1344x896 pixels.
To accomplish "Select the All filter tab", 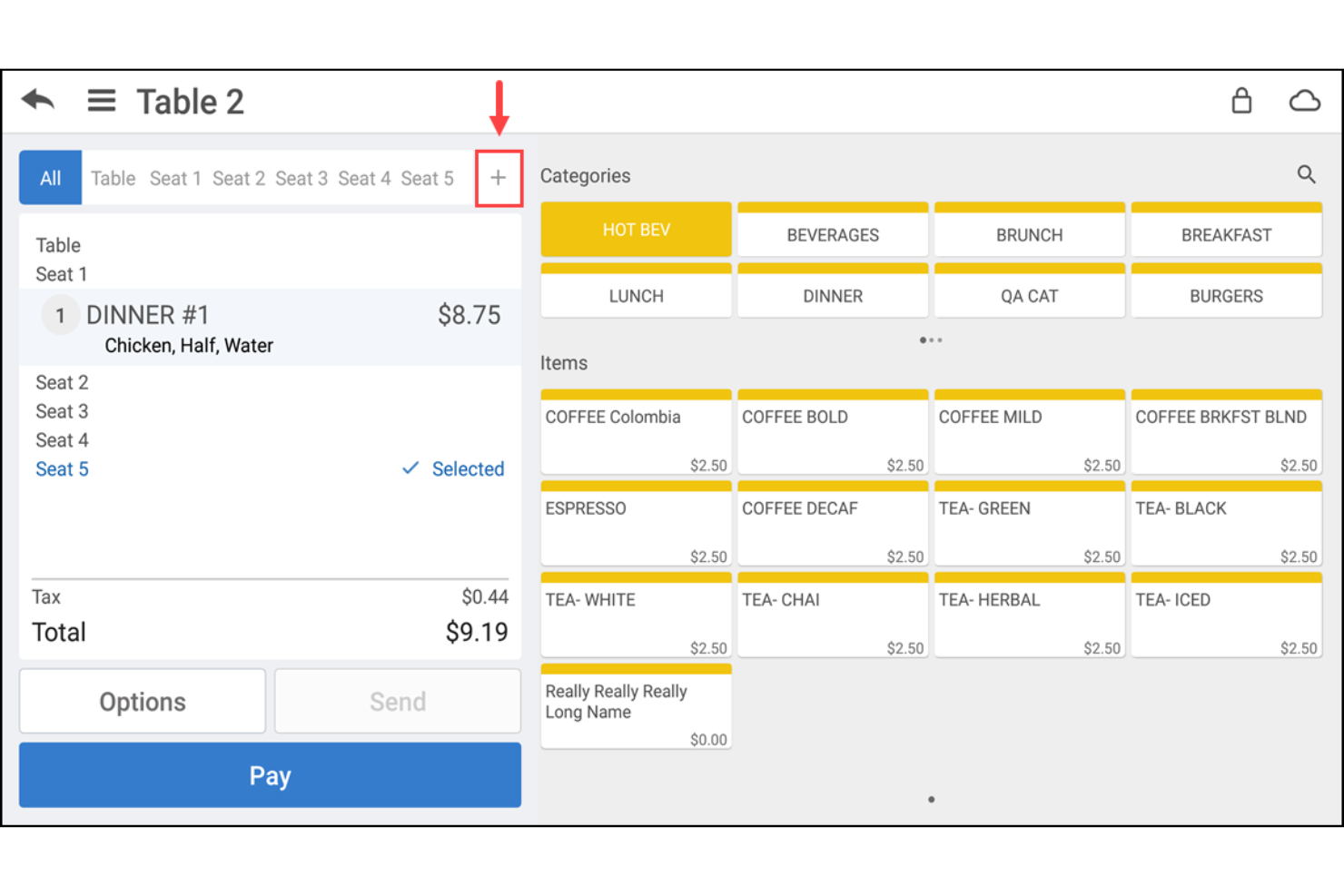I will 50,177.
